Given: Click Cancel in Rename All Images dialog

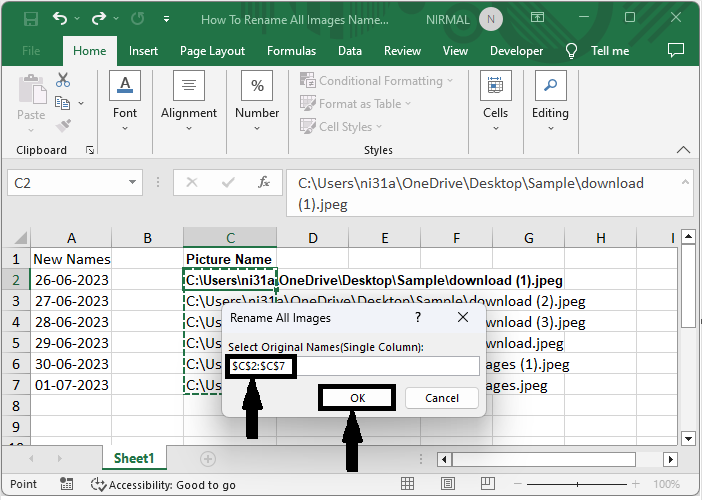Looking at the screenshot, I should (x=442, y=398).
